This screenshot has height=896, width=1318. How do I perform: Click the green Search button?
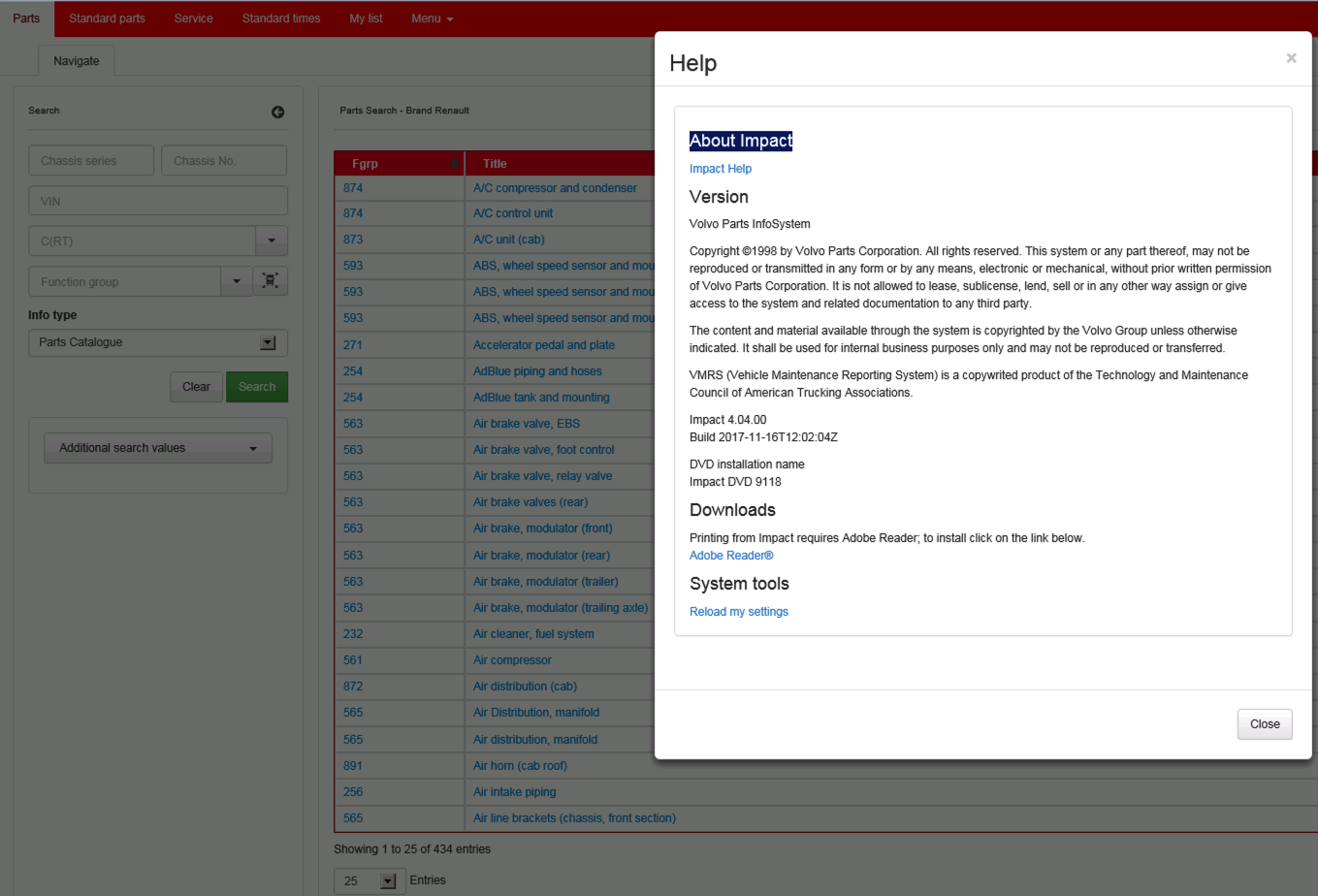pos(257,387)
